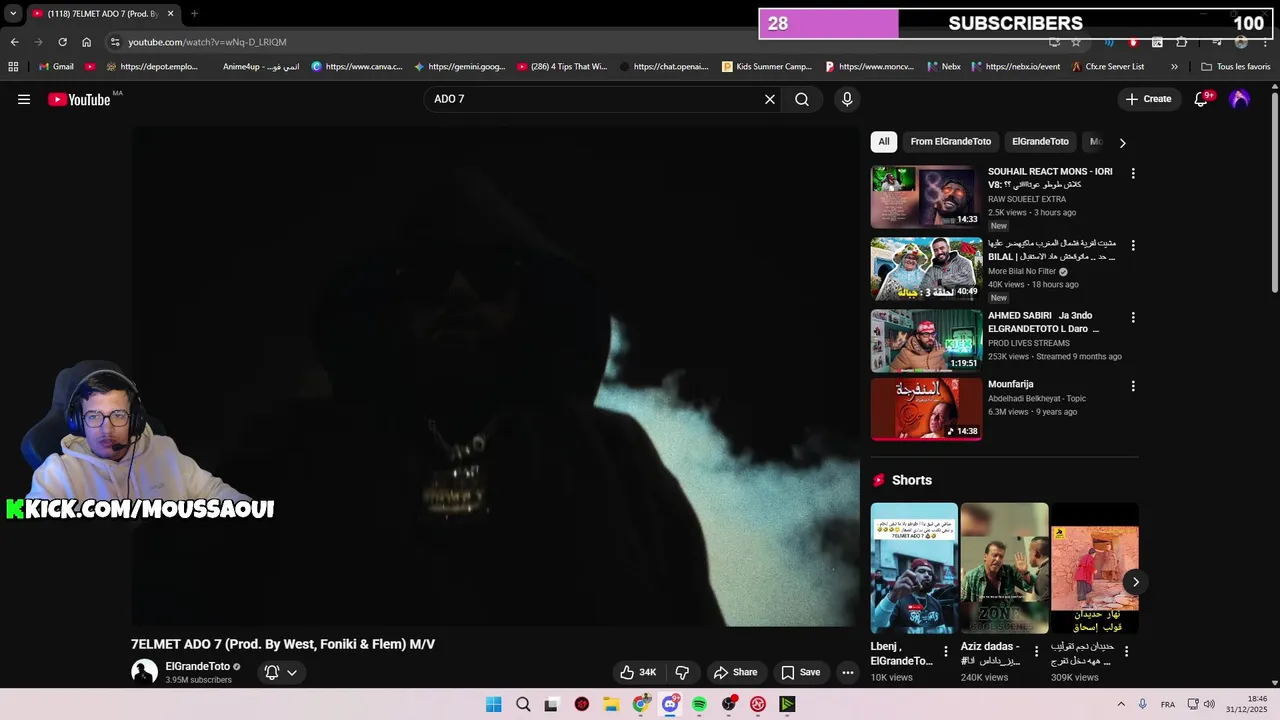This screenshot has height=720, width=1280.
Task: Bookmark this page with the star icon
Action: click(x=1076, y=42)
